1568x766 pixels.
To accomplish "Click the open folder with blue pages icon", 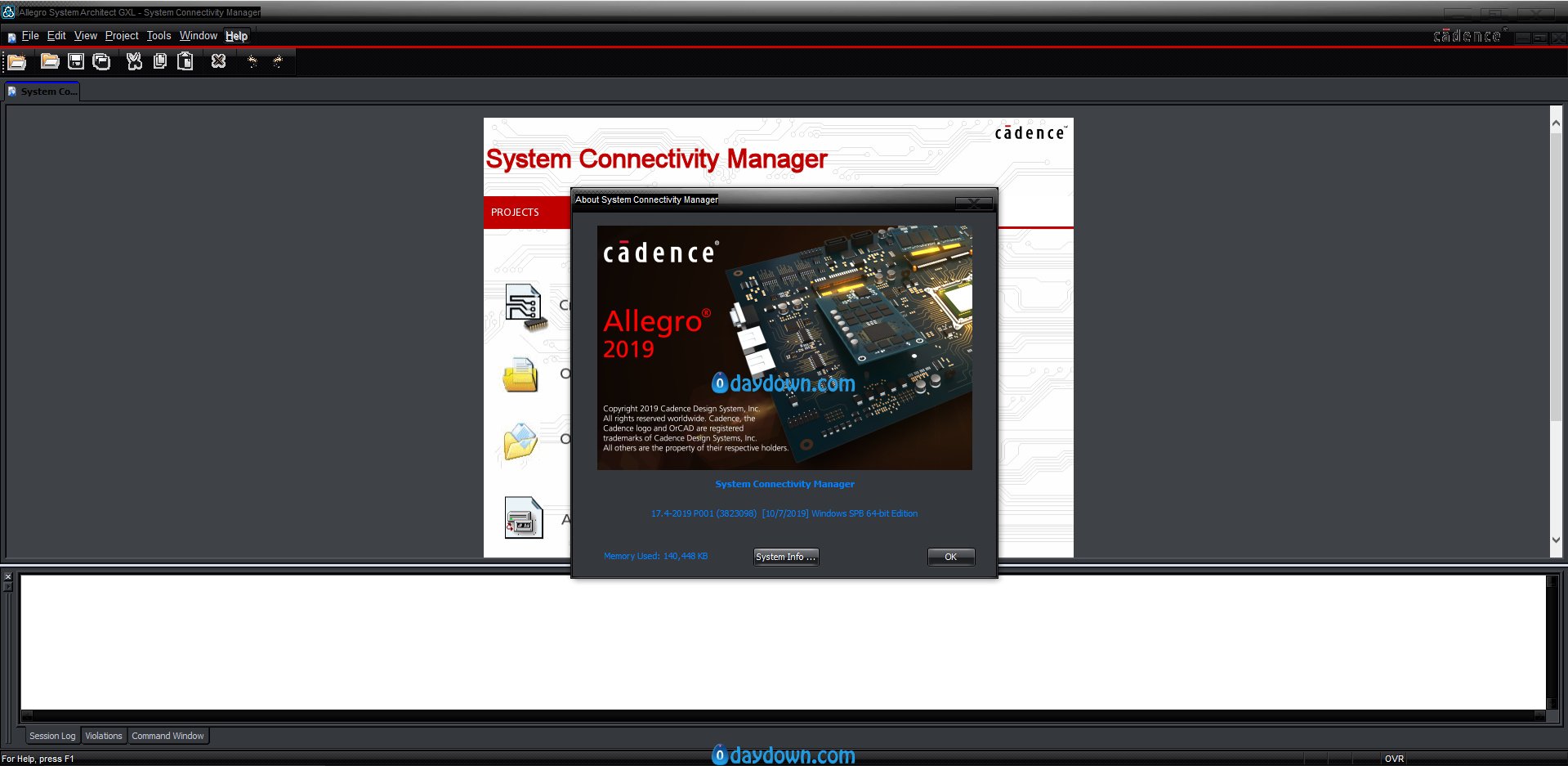I will coord(520,441).
